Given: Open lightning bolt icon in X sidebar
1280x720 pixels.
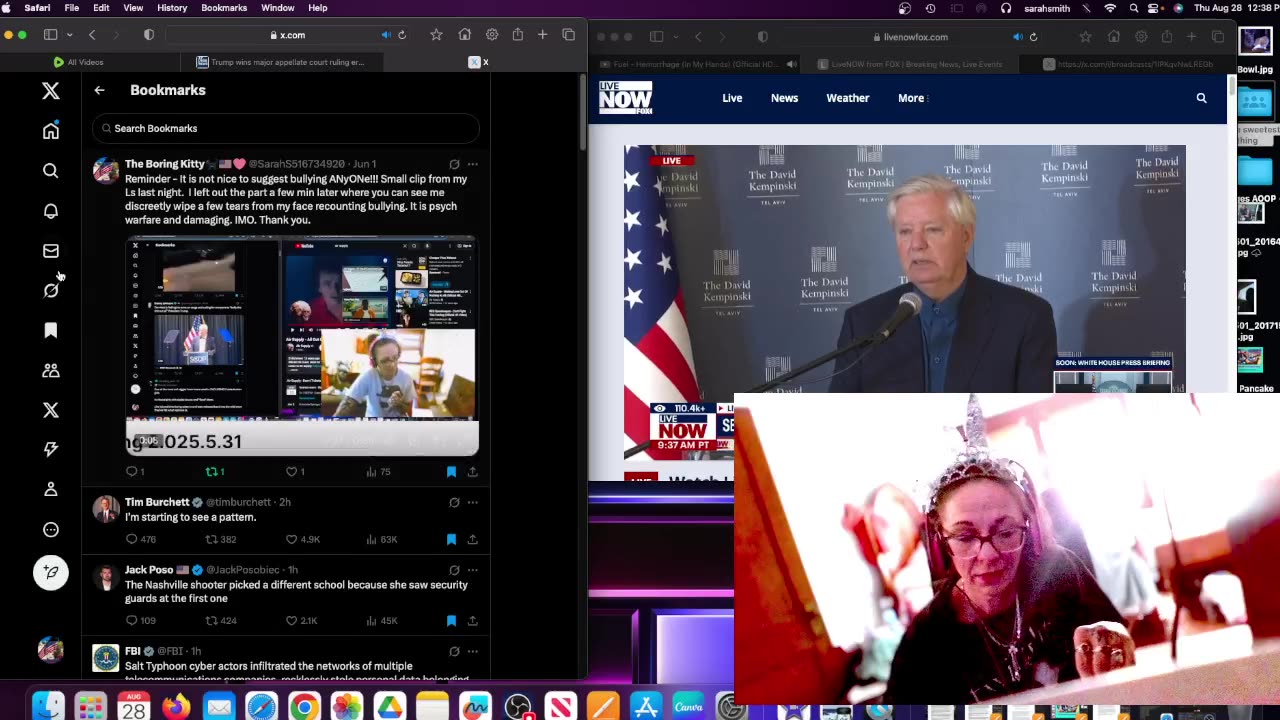Looking at the screenshot, I should click(x=51, y=450).
